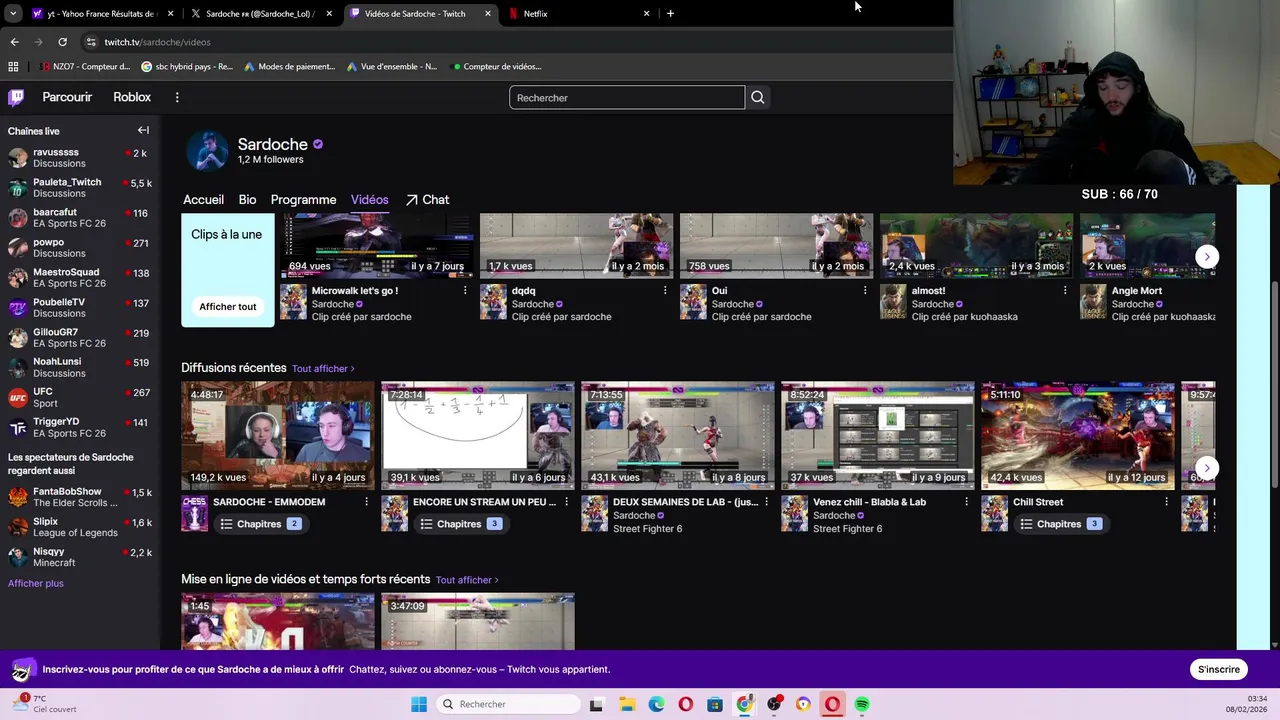Image resolution: width=1280 pixels, height=720 pixels.
Task: Open Microsoft Edge from taskbar
Action: click(x=656, y=704)
